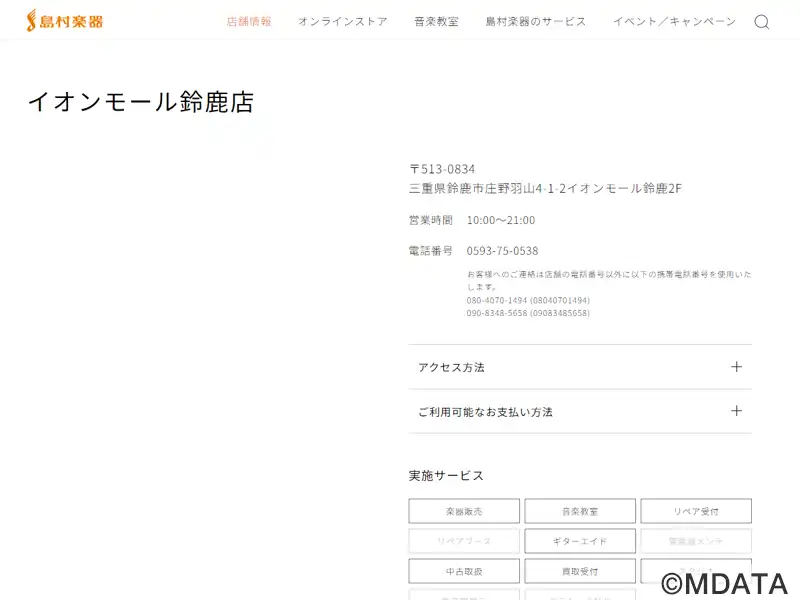Click the 電話番号 label

pyautogui.click(x=431, y=251)
